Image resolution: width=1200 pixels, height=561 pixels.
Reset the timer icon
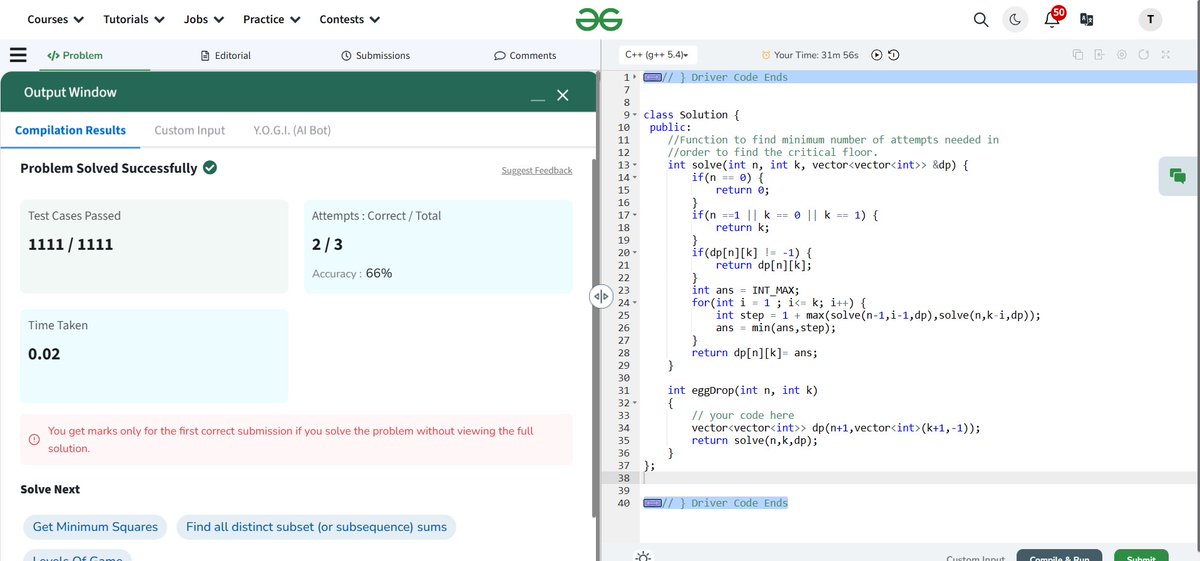pyautogui.click(x=893, y=55)
